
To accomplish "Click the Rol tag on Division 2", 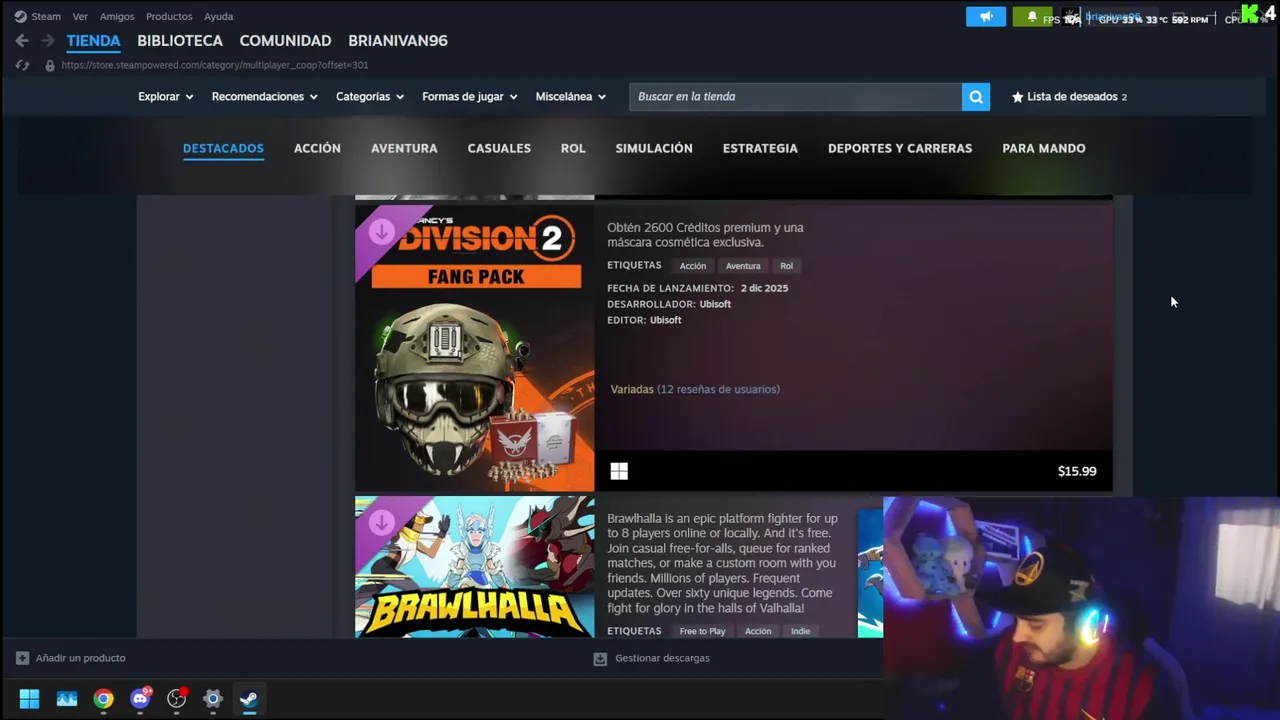I will click(x=787, y=266).
